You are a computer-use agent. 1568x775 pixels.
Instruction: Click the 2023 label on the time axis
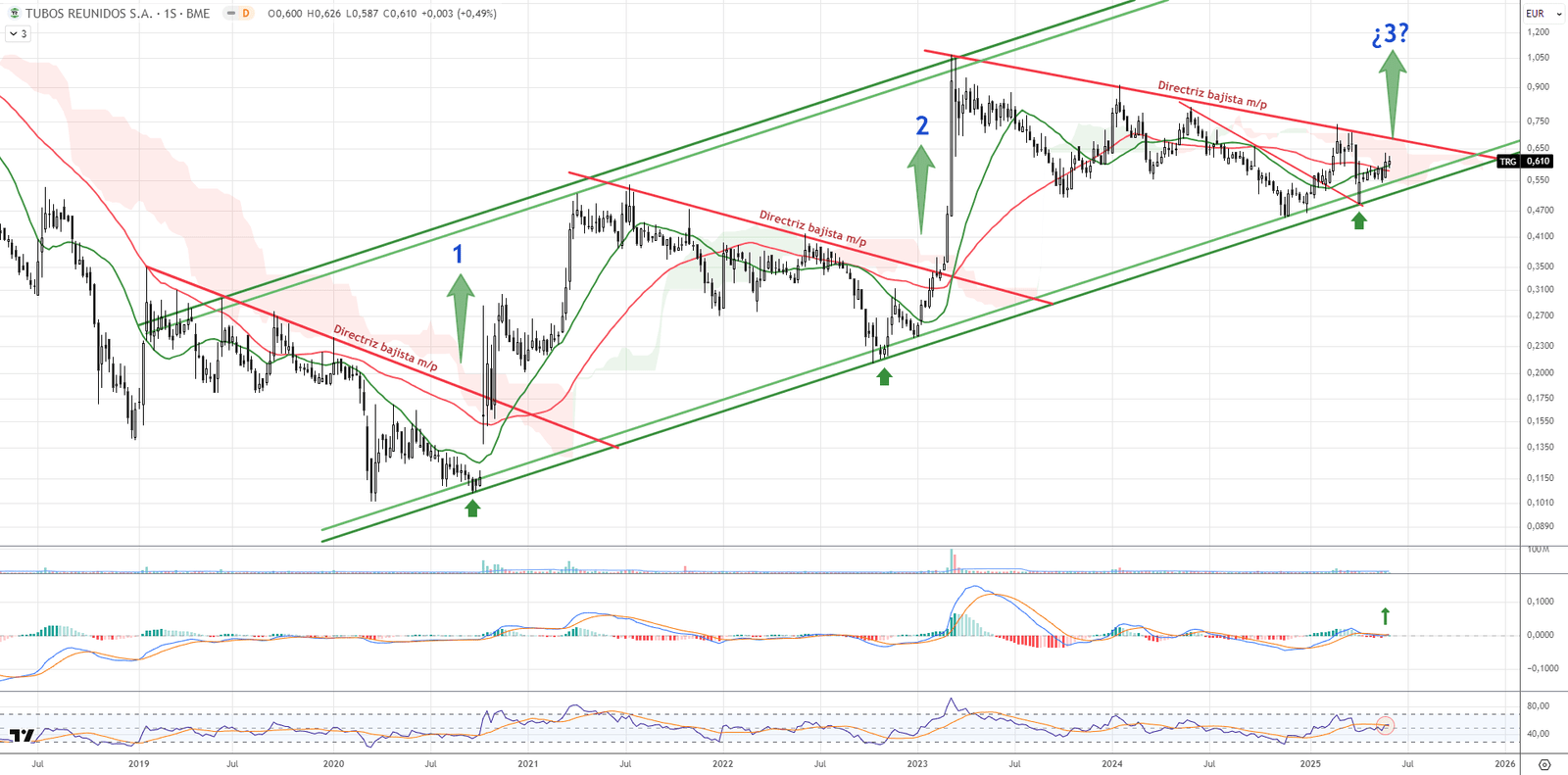[917, 764]
